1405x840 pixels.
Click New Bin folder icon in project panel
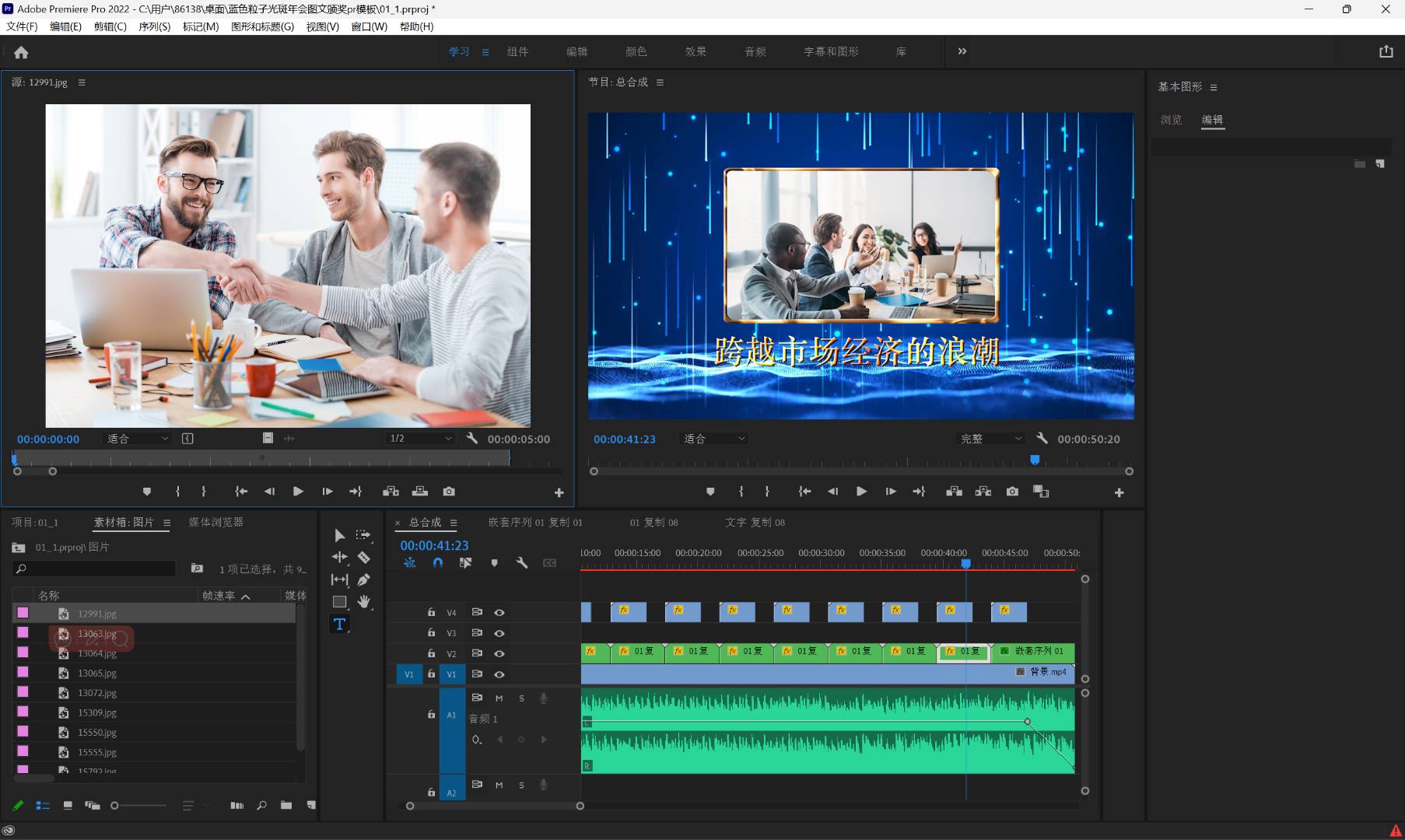pyautogui.click(x=286, y=806)
